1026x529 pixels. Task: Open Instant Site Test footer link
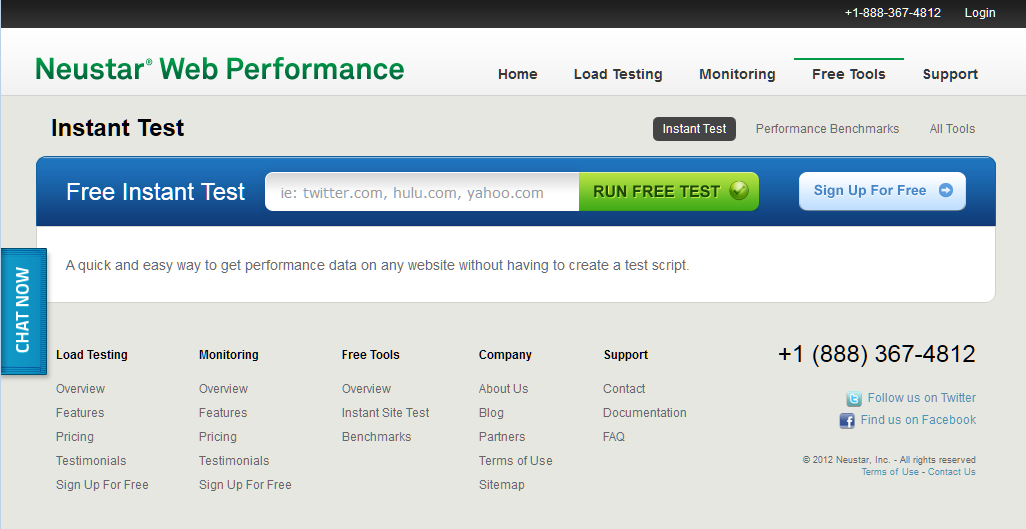(x=385, y=412)
